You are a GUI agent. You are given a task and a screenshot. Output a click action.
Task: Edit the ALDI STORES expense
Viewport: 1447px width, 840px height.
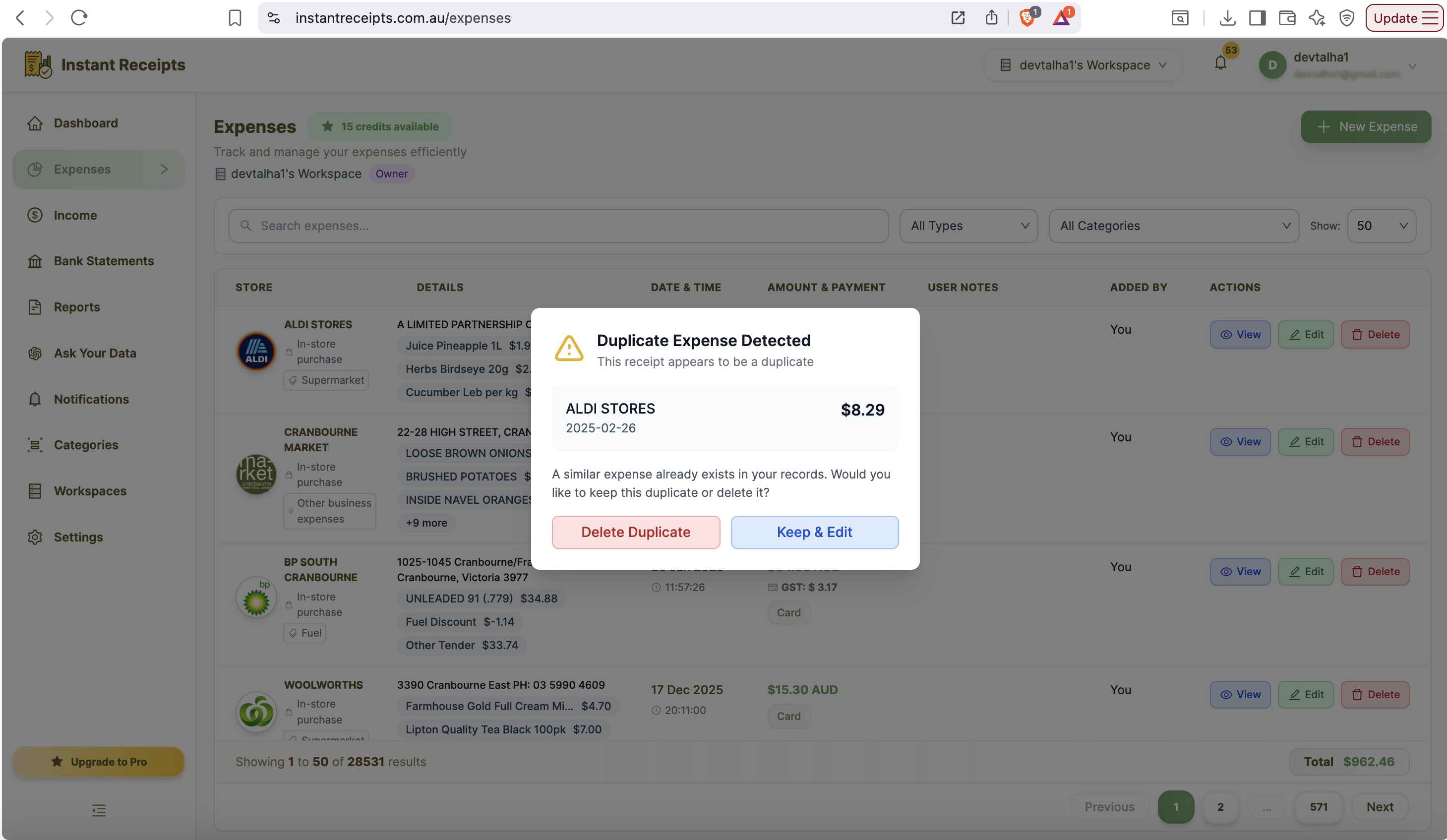click(1306, 334)
